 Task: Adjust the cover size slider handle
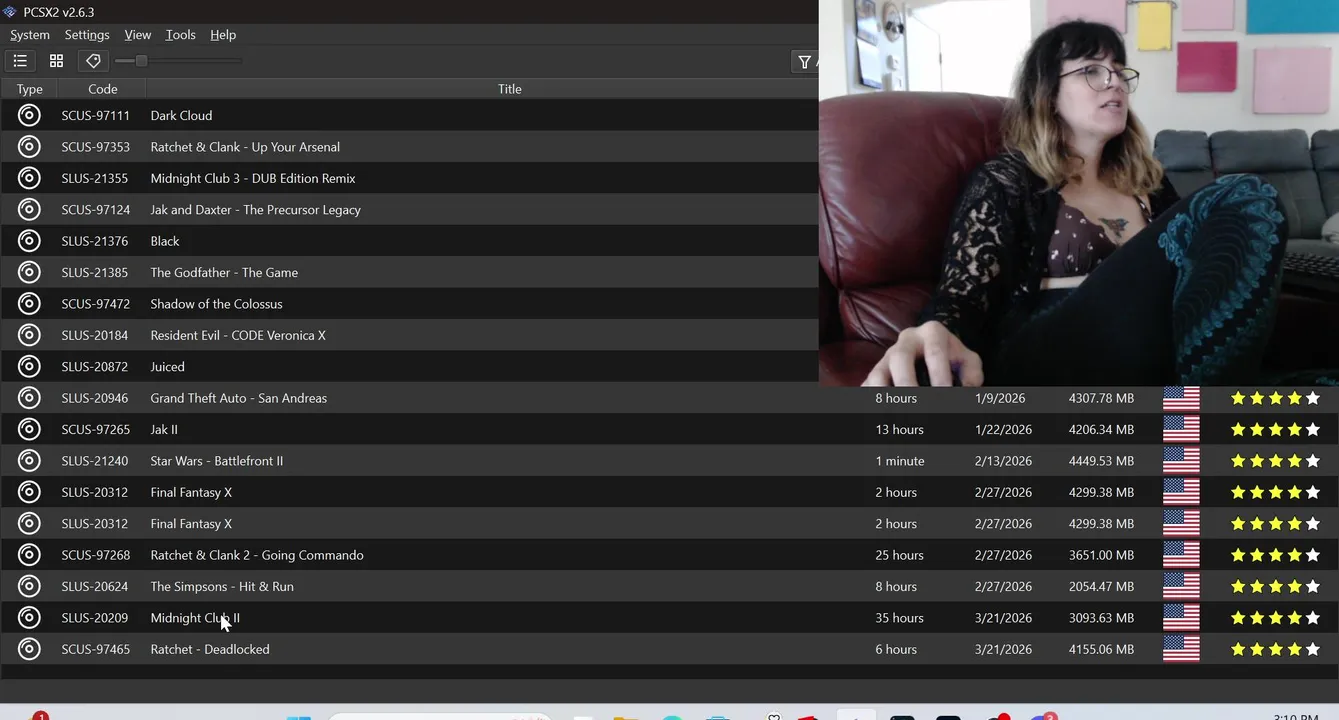click(x=141, y=61)
